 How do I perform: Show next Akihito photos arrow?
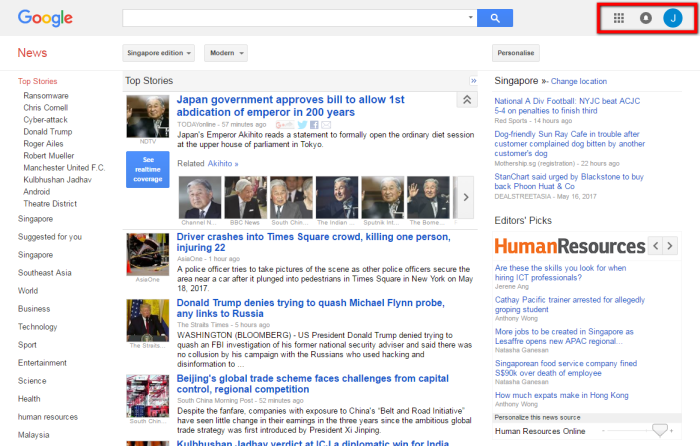(466, 197)
